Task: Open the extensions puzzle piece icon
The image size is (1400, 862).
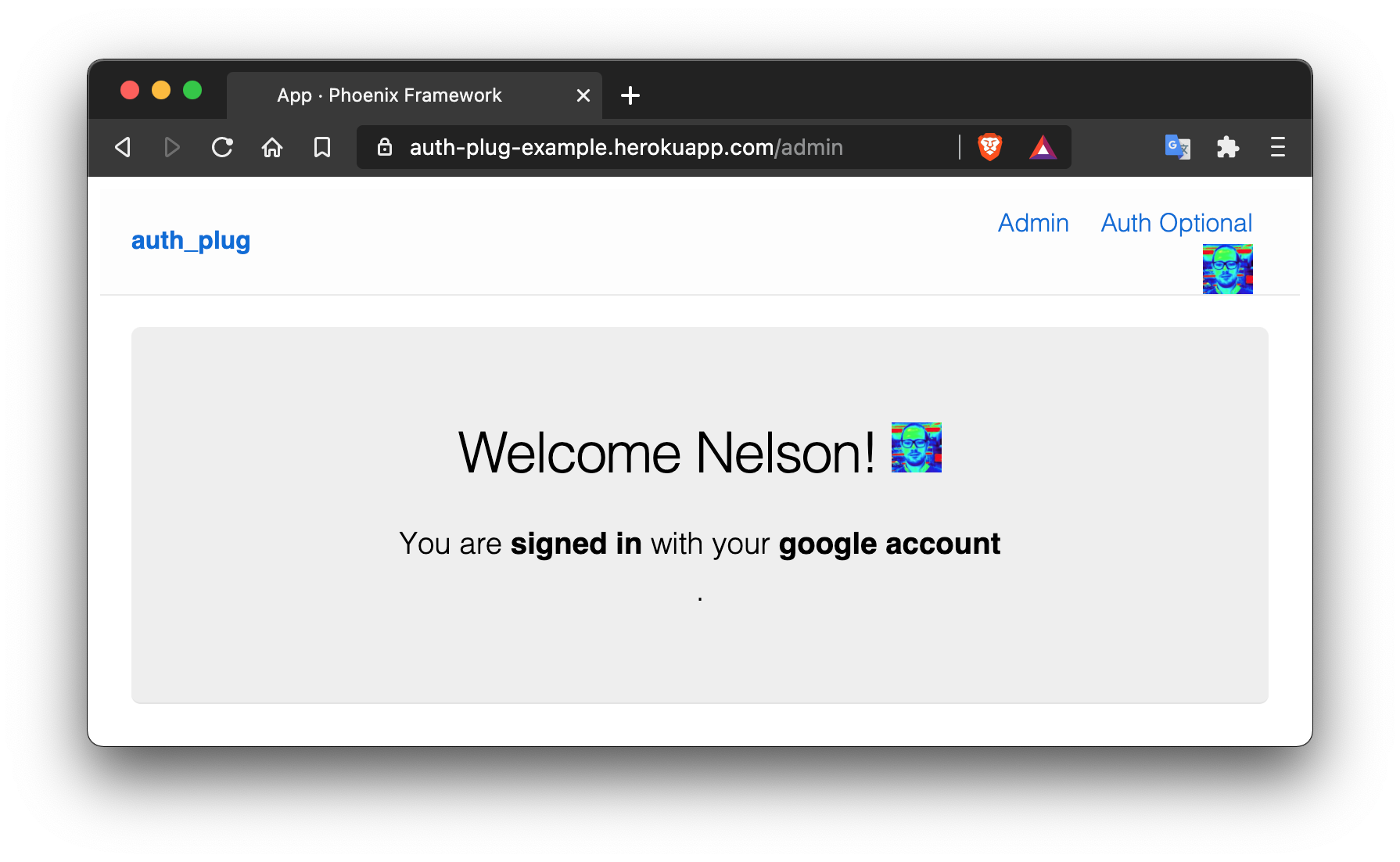Action: tap(1228, 147)
